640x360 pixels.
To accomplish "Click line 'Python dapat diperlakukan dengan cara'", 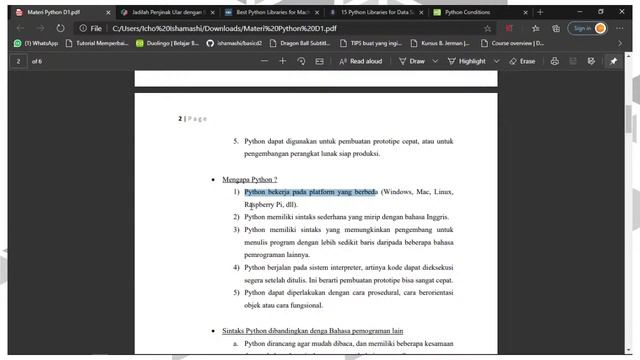I will [349, 293].
